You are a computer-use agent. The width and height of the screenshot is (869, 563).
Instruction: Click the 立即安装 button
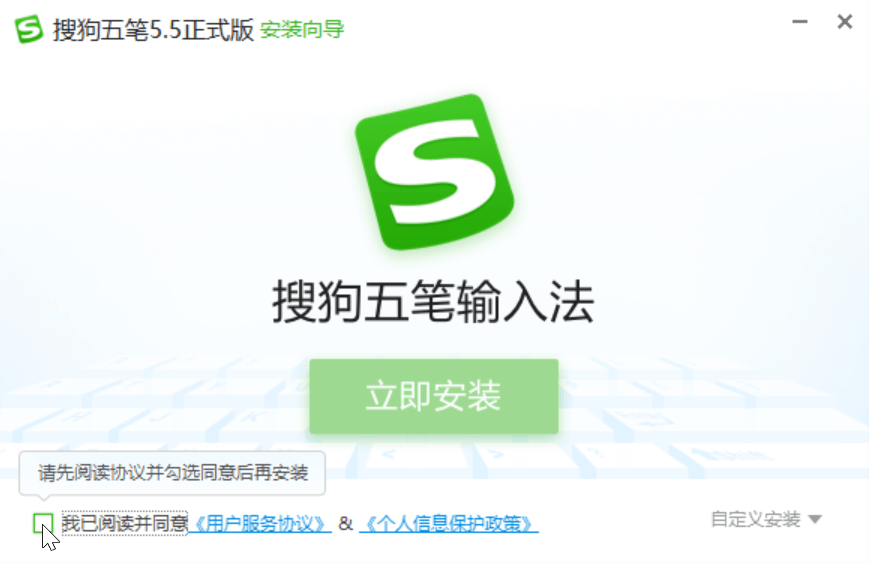pos(434,396)
